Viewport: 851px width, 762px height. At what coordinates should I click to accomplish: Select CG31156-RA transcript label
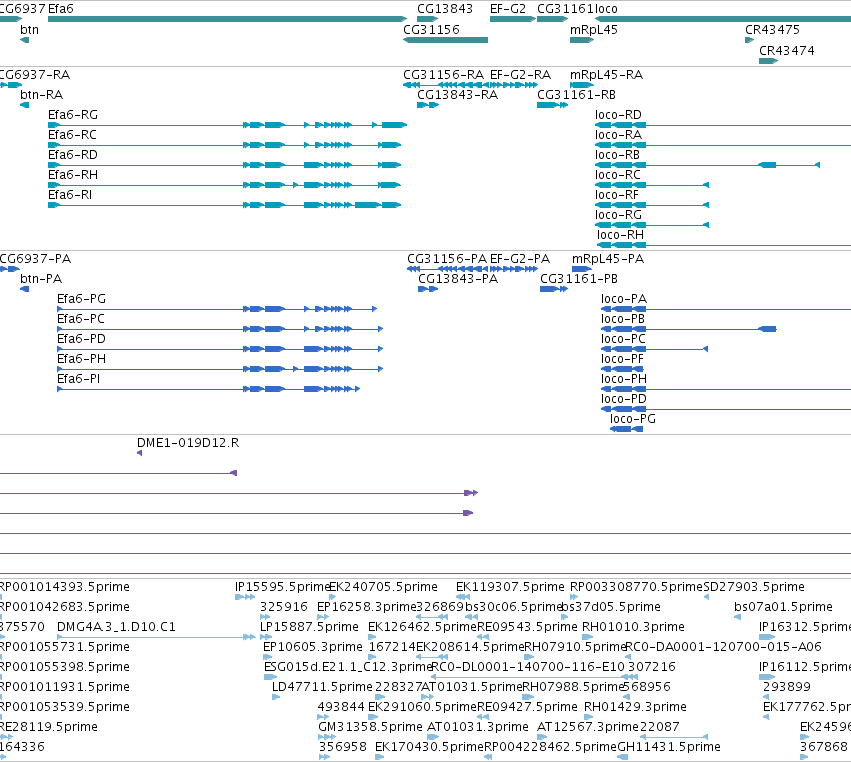tap(443, 75)
